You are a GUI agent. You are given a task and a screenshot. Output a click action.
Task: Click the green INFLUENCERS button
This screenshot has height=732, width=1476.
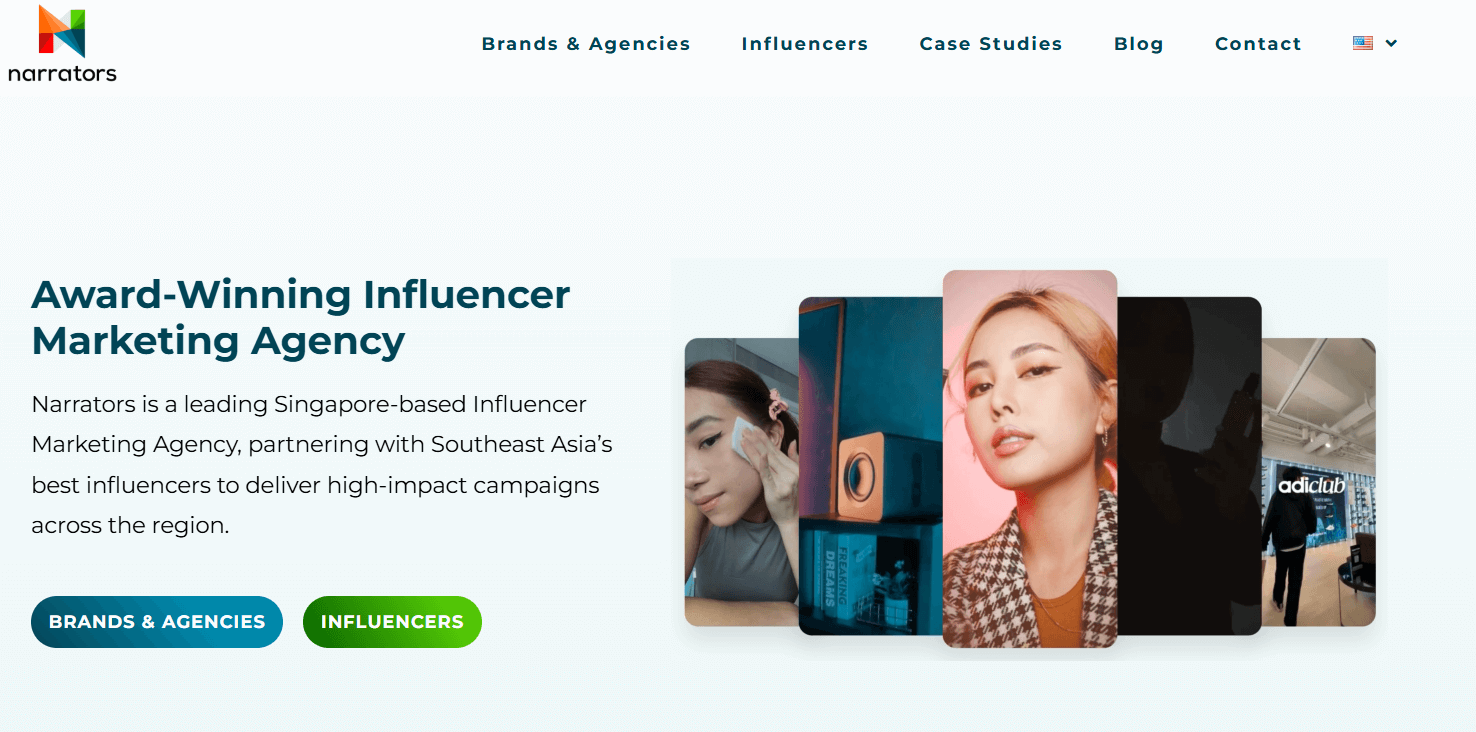click(x=392, y=622)
